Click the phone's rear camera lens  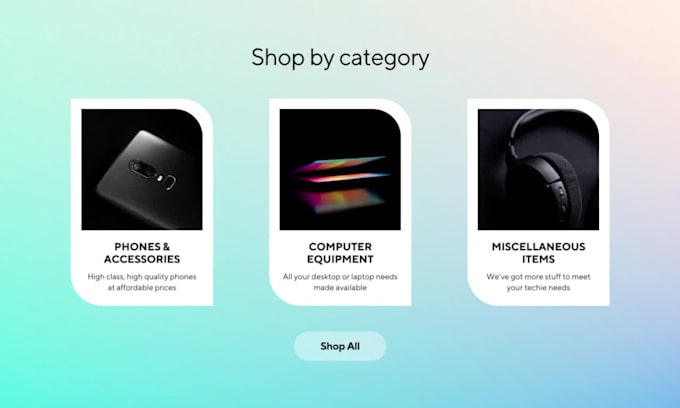pyautogui.click(x=137, y=166)
